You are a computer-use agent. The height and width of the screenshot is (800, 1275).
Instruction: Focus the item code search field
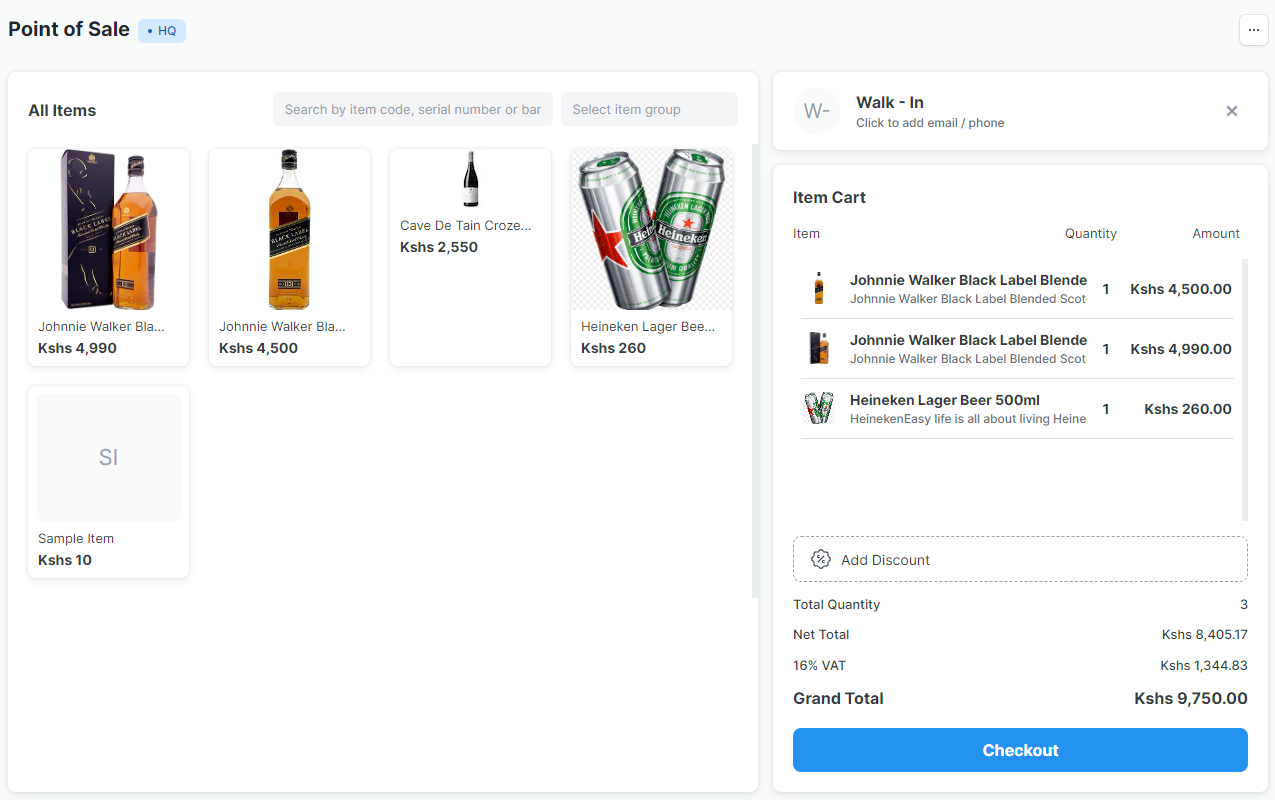412,109
